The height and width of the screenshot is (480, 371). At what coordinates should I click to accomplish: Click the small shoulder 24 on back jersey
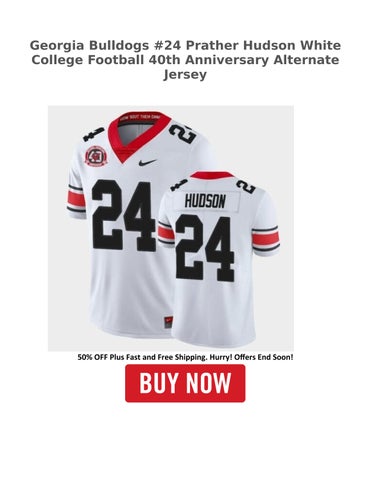[246, 186]
